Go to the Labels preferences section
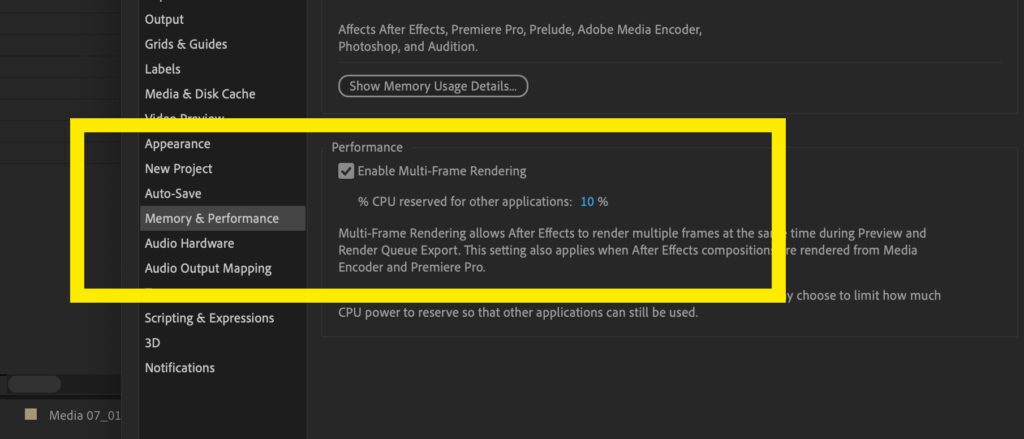 [x=163, y=69]
